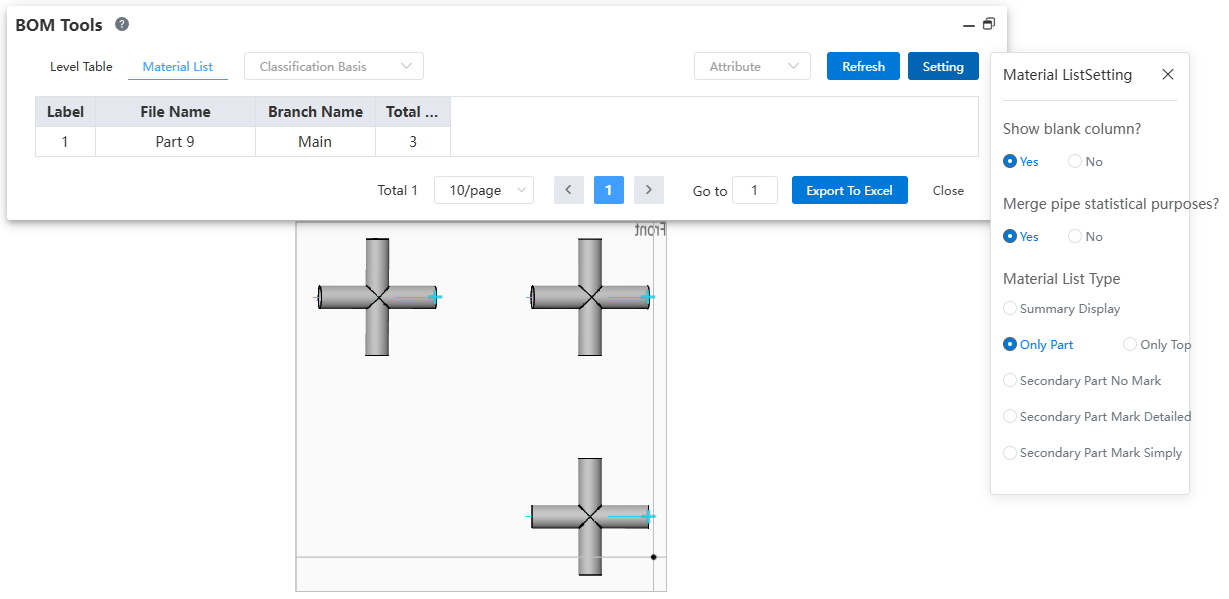Viewport: 1229px width, 599px height.
Task: Open the 10/page size dropdown
Action: tap(484, 190)
